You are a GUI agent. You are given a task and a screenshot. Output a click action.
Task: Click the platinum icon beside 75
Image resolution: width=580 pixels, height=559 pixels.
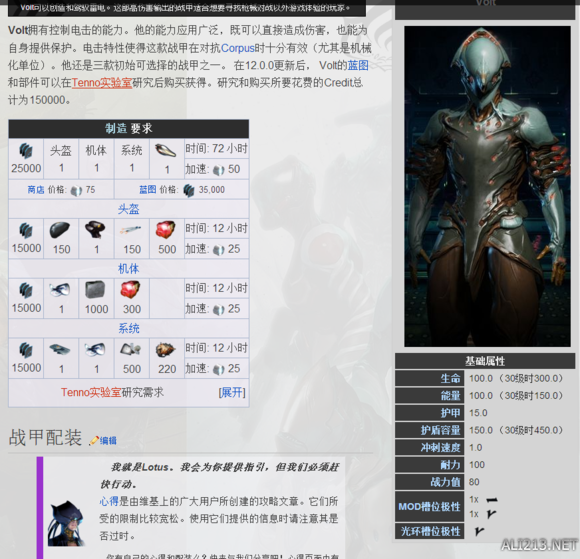click(76, 190)
